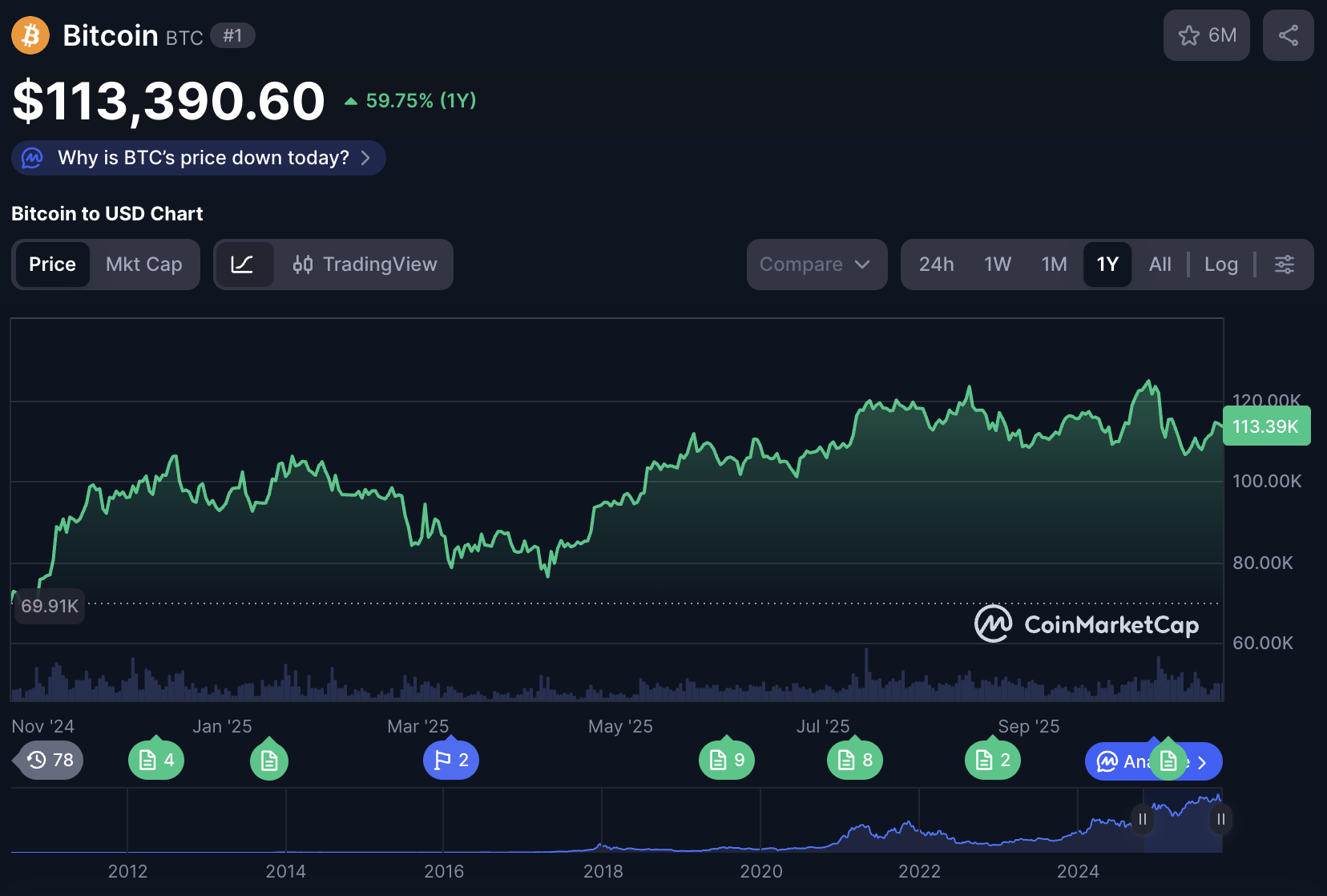Select the 1W timeframe tab
1327x896 pixels.
click(x=998, y=264)
